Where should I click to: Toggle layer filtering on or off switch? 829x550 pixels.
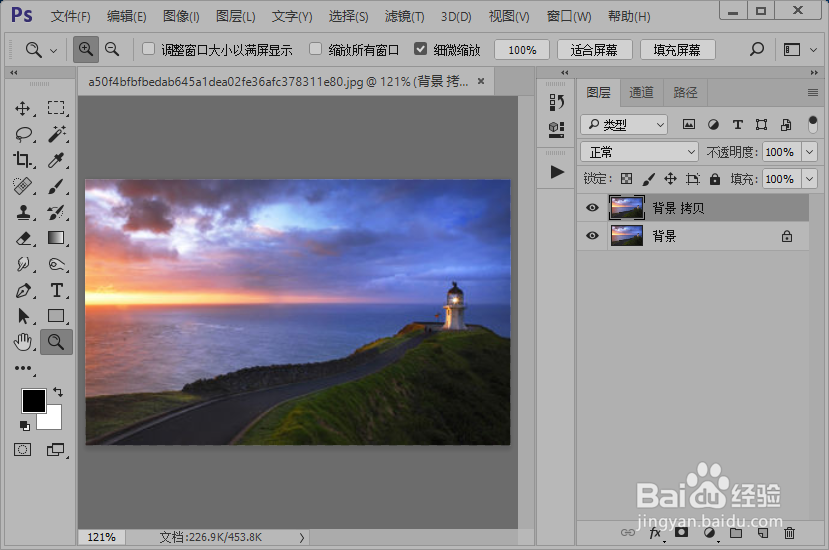point(813,124)
